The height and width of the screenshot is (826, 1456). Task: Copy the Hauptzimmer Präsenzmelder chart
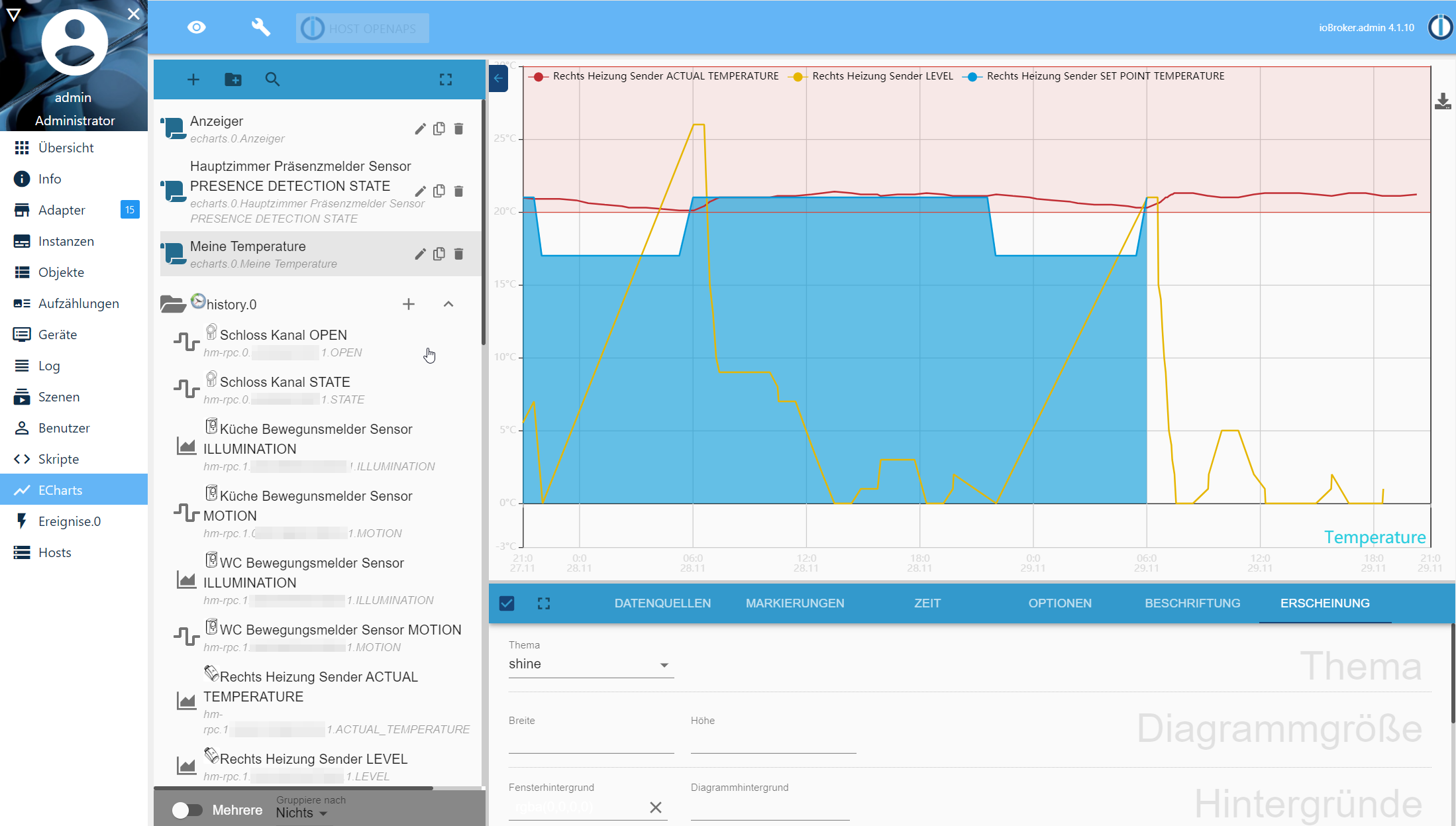[439, 191]
